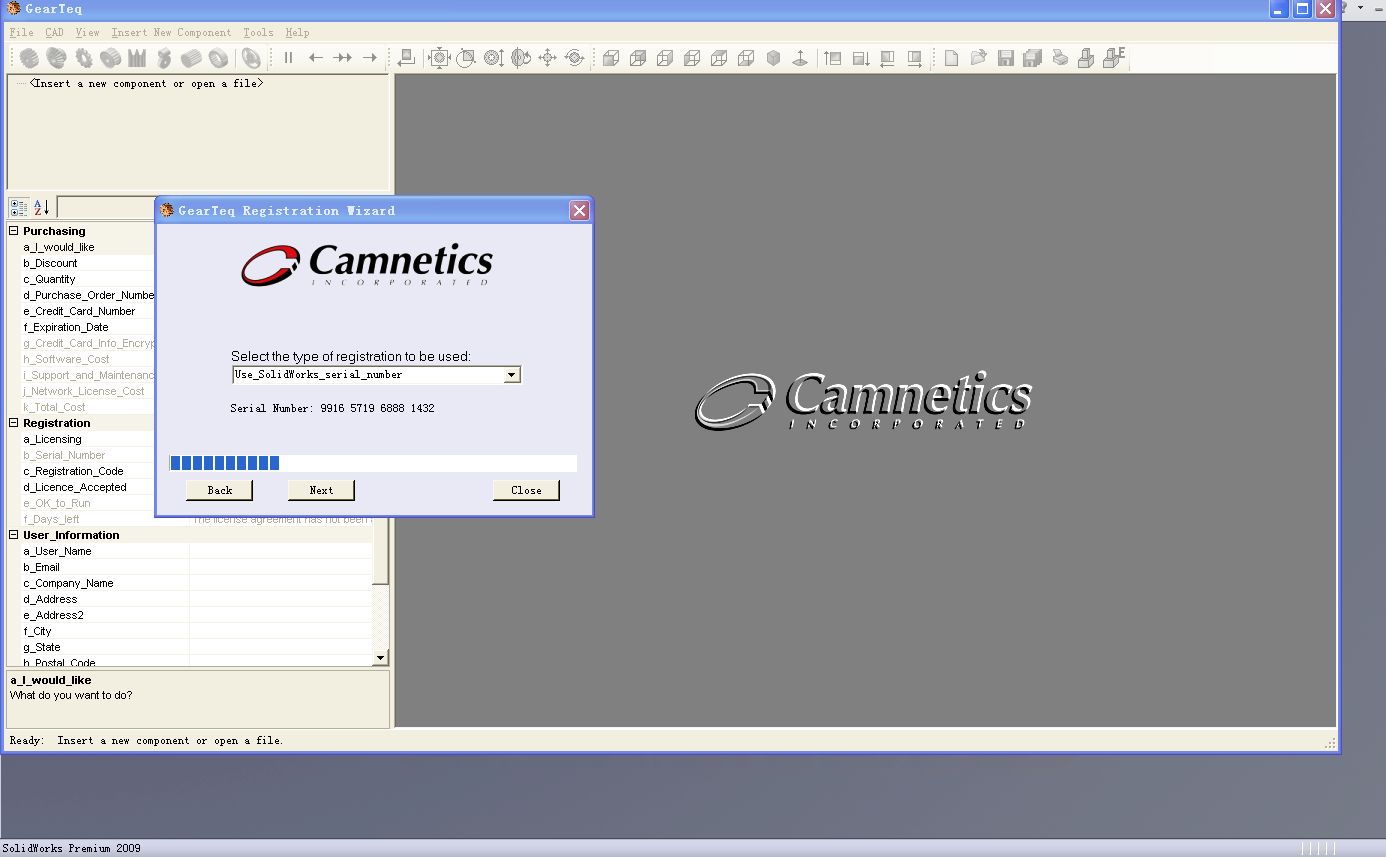
Task: Click the value field beside b_Email
Action: pyautogui.click(x=281, y=567)
